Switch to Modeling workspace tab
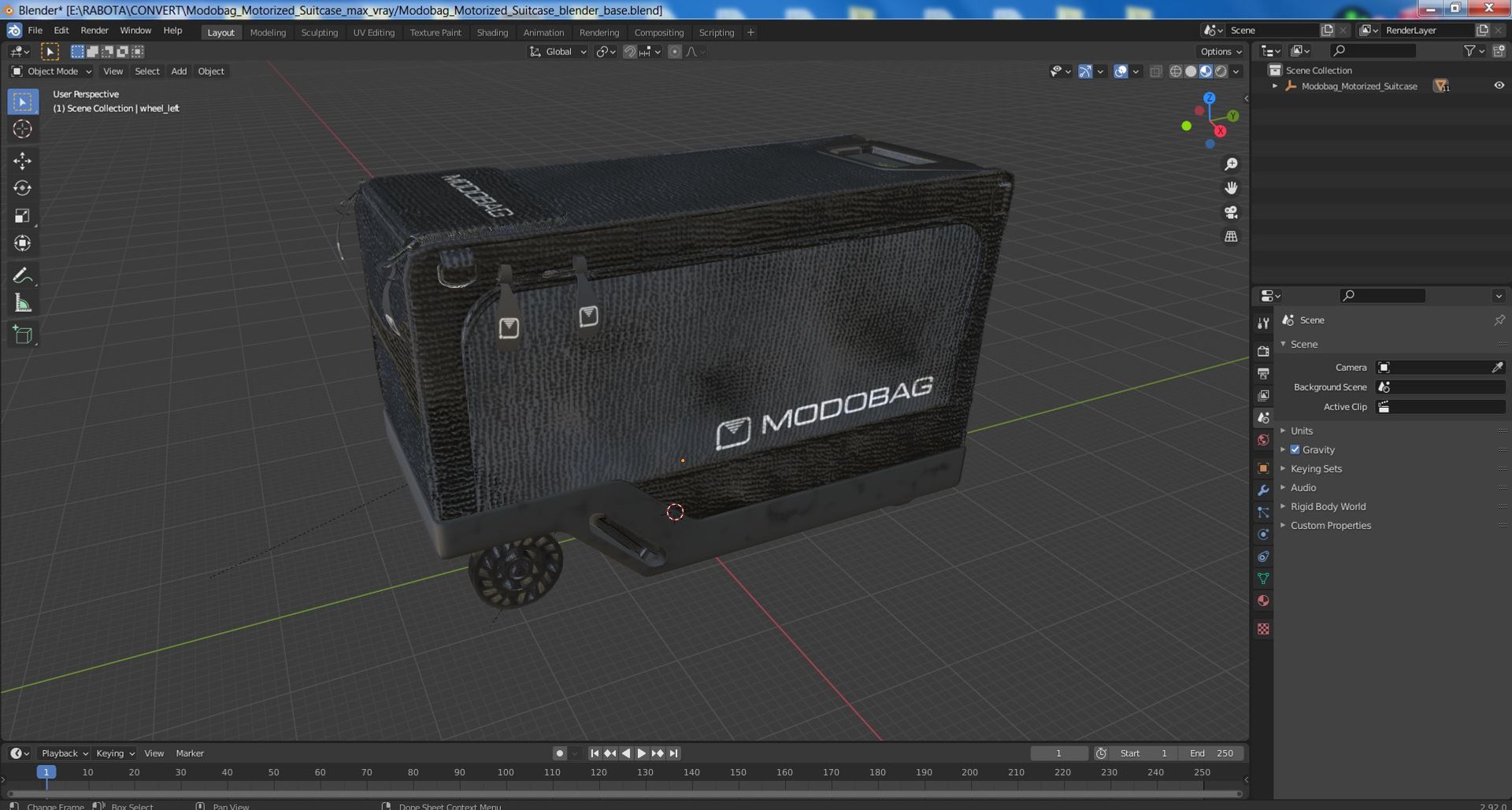1512x810 pixels. click(268, 32)
